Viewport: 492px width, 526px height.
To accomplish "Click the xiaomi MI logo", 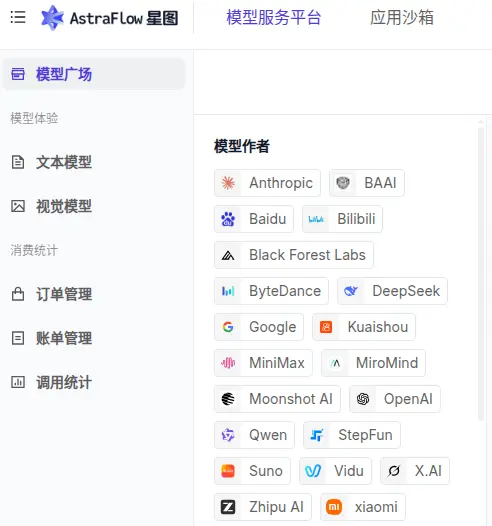I will 334,507.
